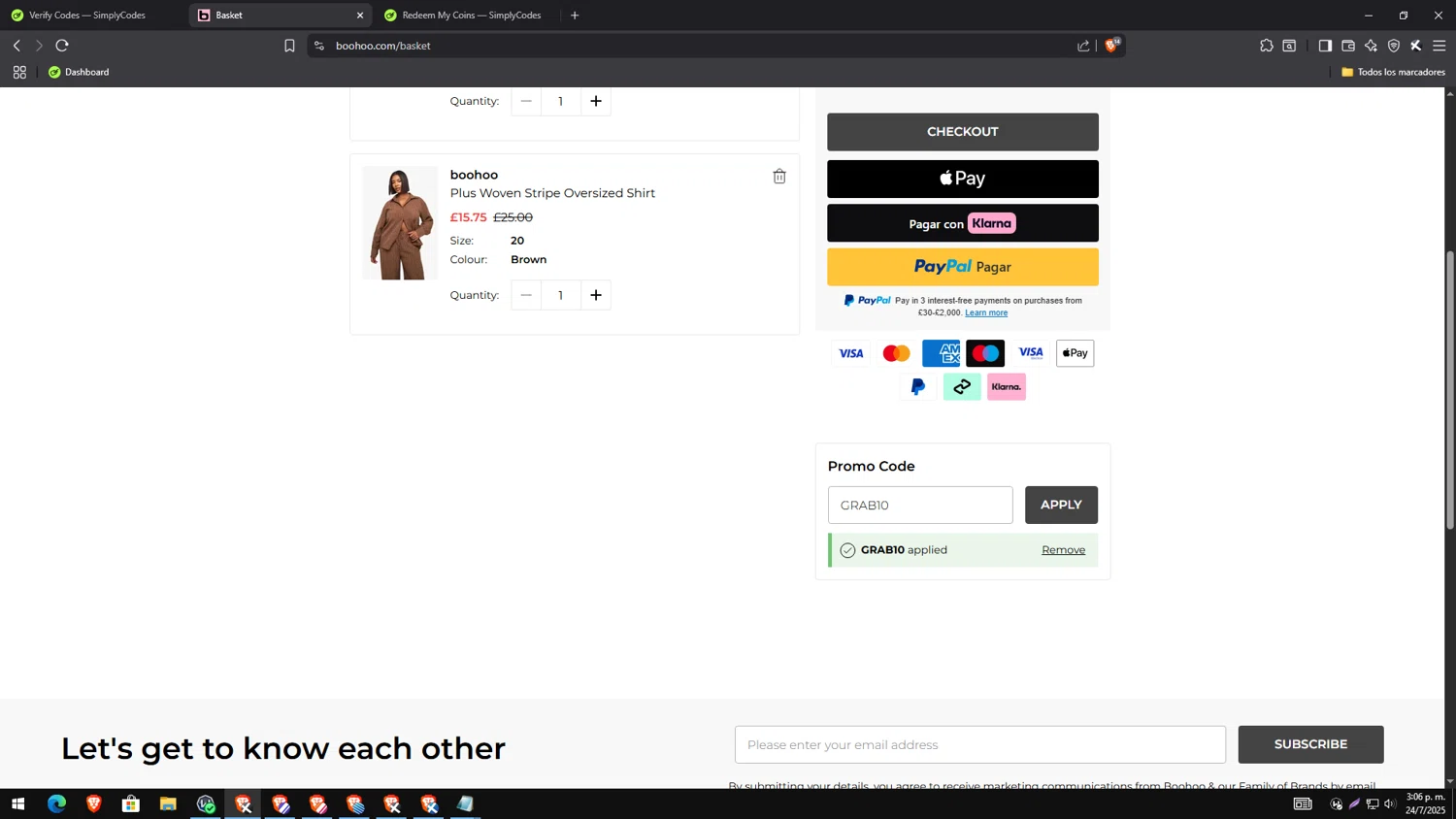The image size is (1456, 819).
Task: Increase quantity of the top basket item
Action: 596,101
